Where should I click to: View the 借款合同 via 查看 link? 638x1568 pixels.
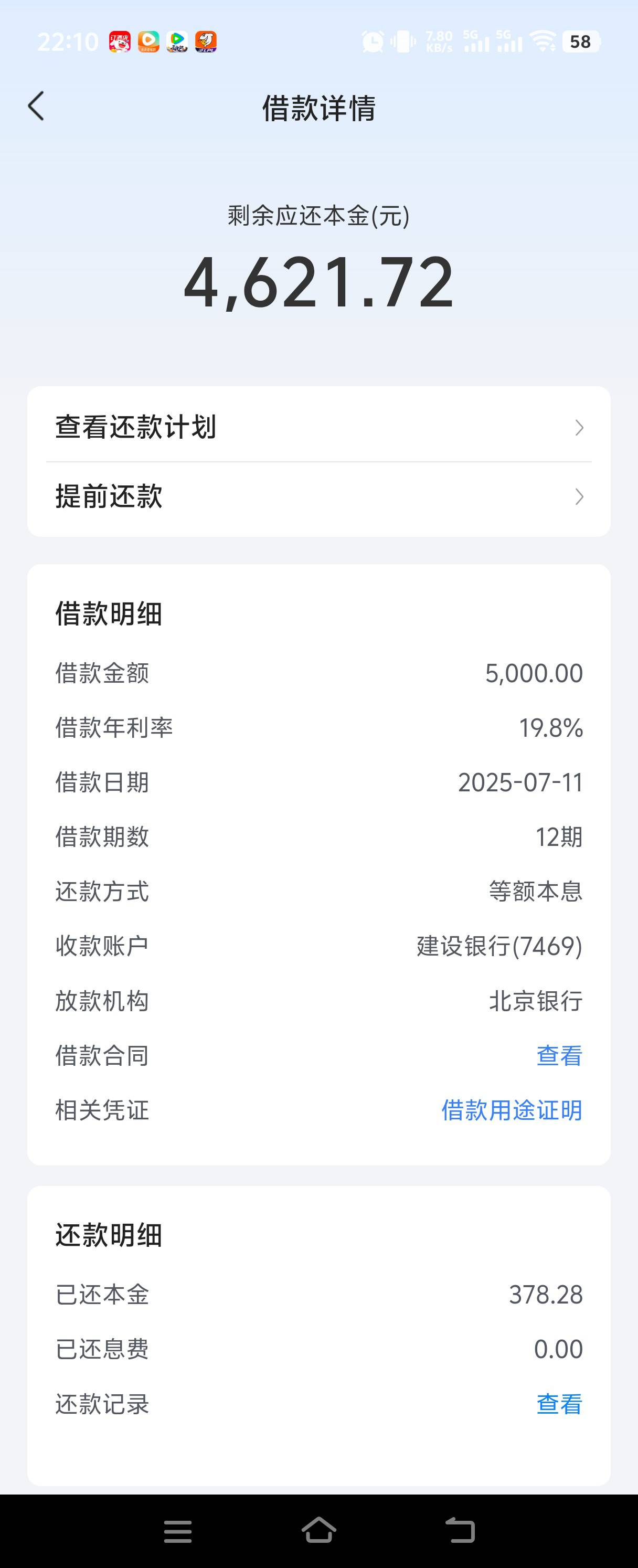(559, 1055)
